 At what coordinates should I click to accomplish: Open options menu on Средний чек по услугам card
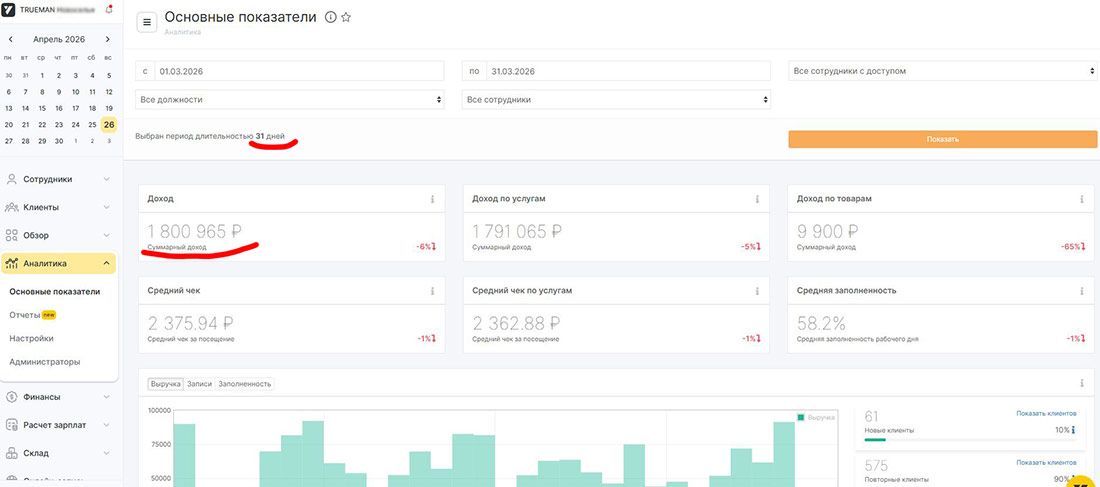pos(757,291)
